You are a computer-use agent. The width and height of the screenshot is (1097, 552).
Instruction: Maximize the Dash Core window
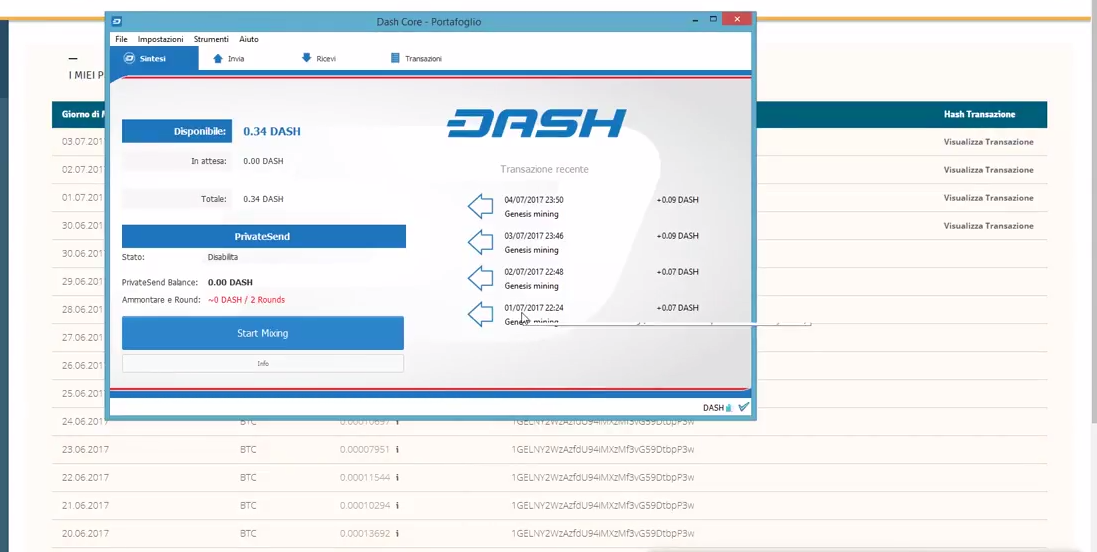click(713, 19)
